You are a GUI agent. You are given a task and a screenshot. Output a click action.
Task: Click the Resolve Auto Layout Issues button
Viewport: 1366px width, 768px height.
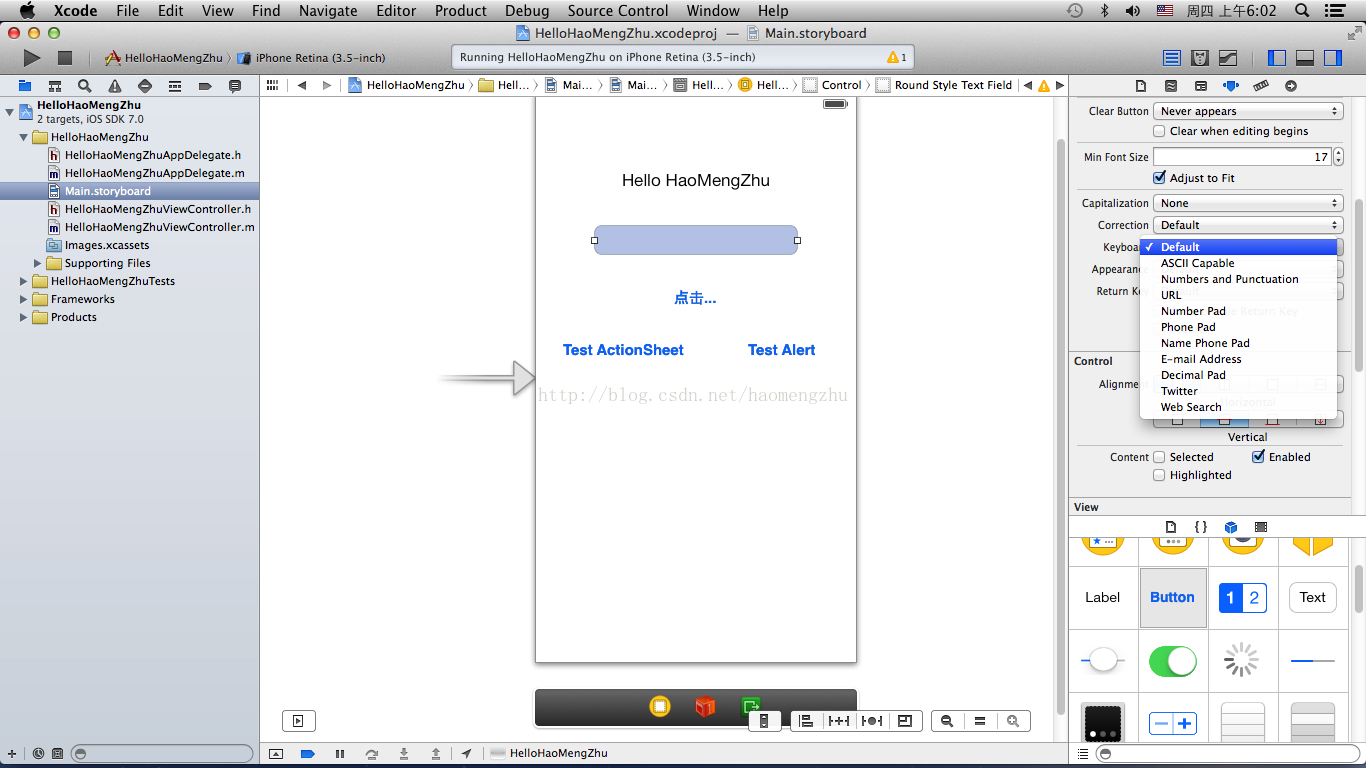(x=872, y=721)
